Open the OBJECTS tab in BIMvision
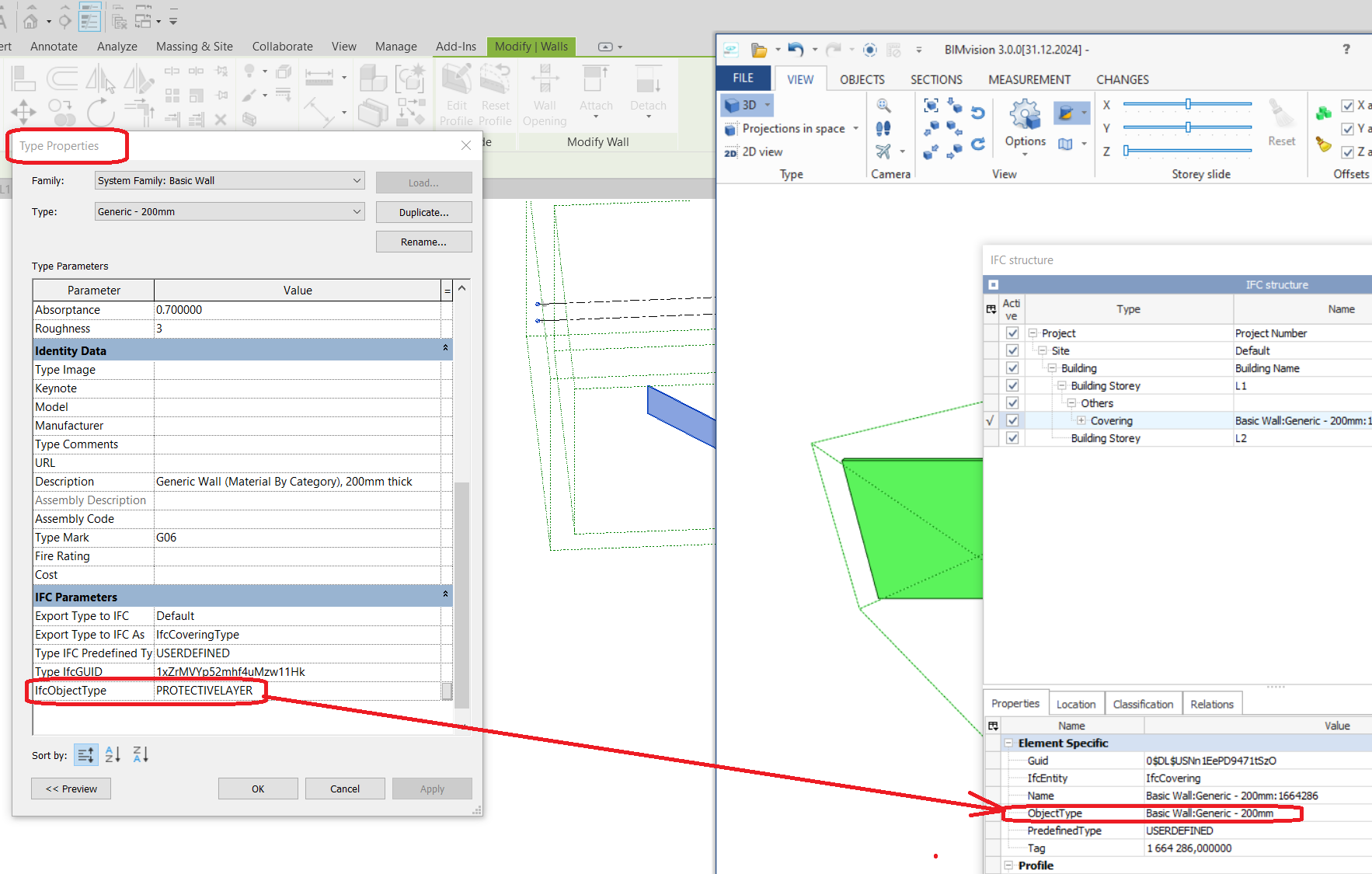Image resolution: width=1372 pixels, height=874 pixels. 862,78
